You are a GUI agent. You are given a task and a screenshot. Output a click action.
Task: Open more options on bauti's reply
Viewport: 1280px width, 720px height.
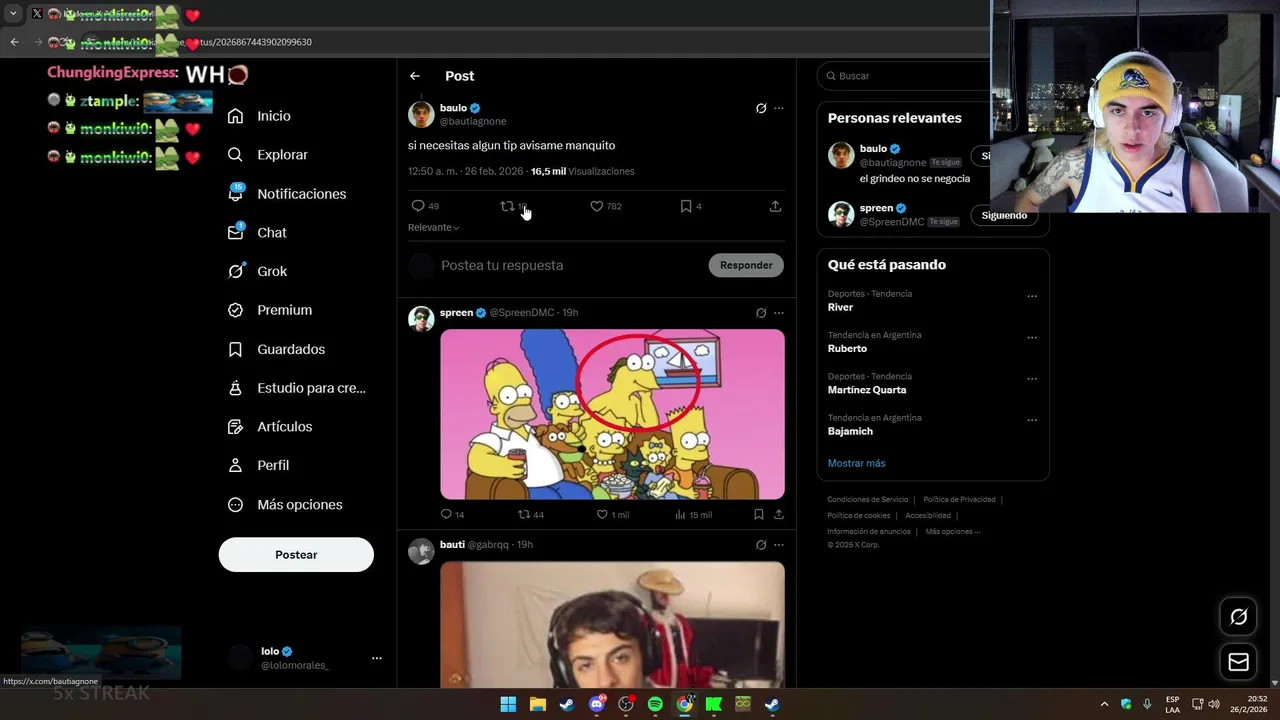point(779,545)
